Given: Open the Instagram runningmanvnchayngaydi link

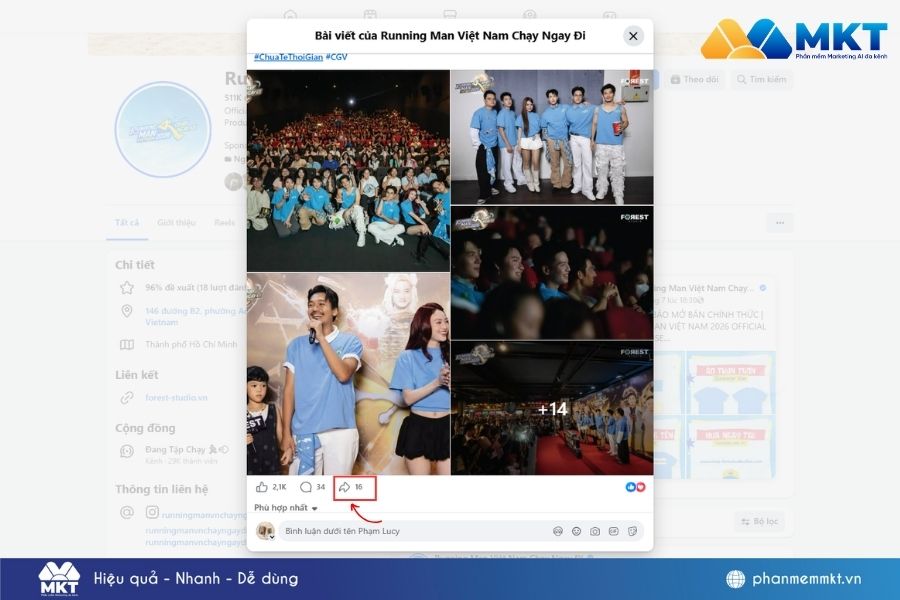Looking at the screenshot, I should coord(204,515).
